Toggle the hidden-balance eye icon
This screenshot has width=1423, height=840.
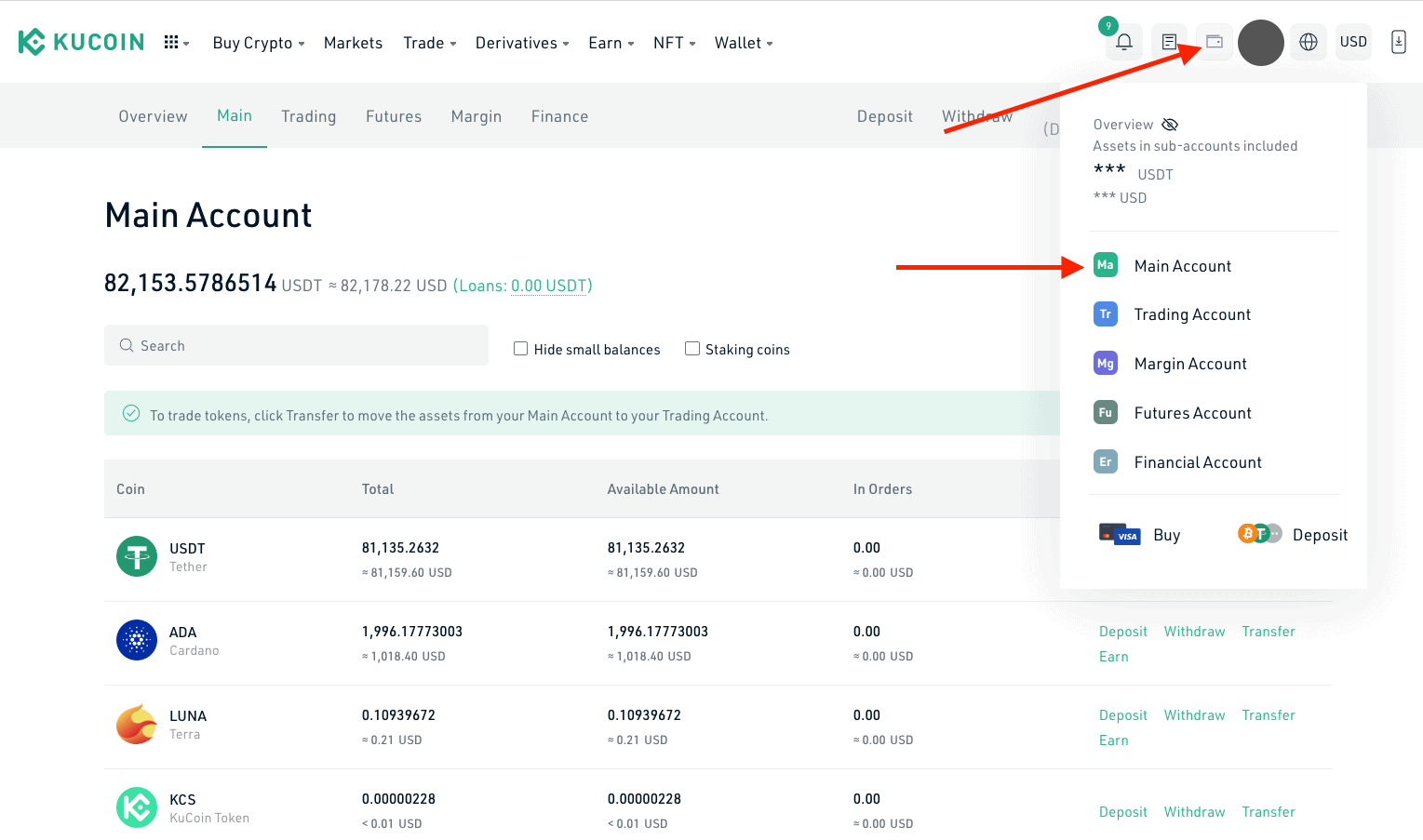1170,125
